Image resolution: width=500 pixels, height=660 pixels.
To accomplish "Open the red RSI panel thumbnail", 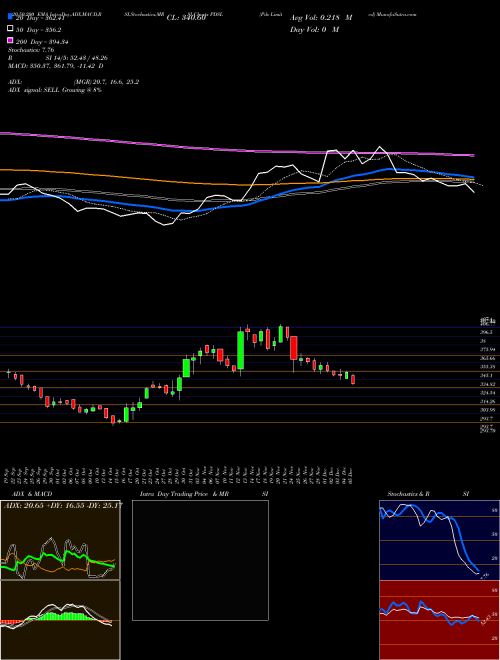I will pos(439,620).
